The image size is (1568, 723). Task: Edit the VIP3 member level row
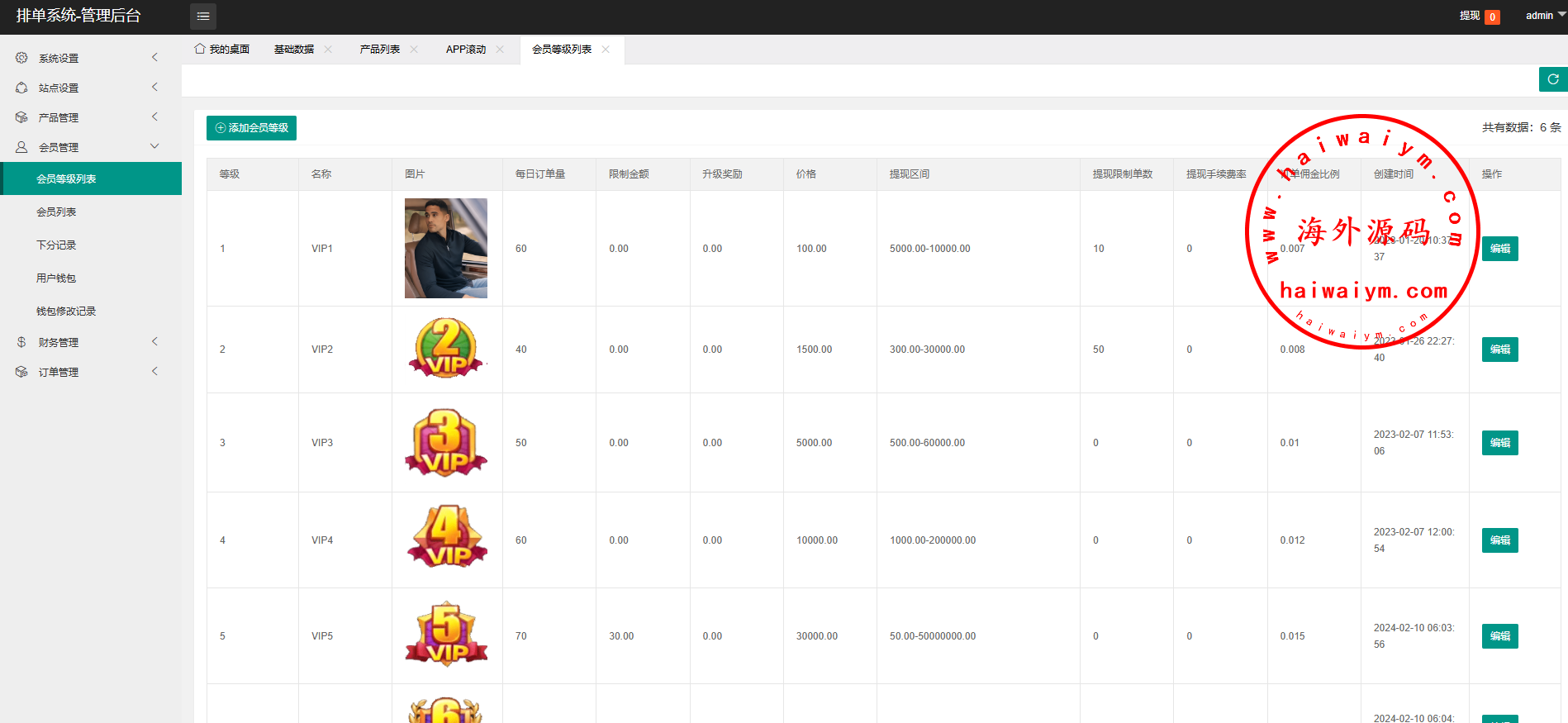pyautogui.click(x=1499, y=443)
